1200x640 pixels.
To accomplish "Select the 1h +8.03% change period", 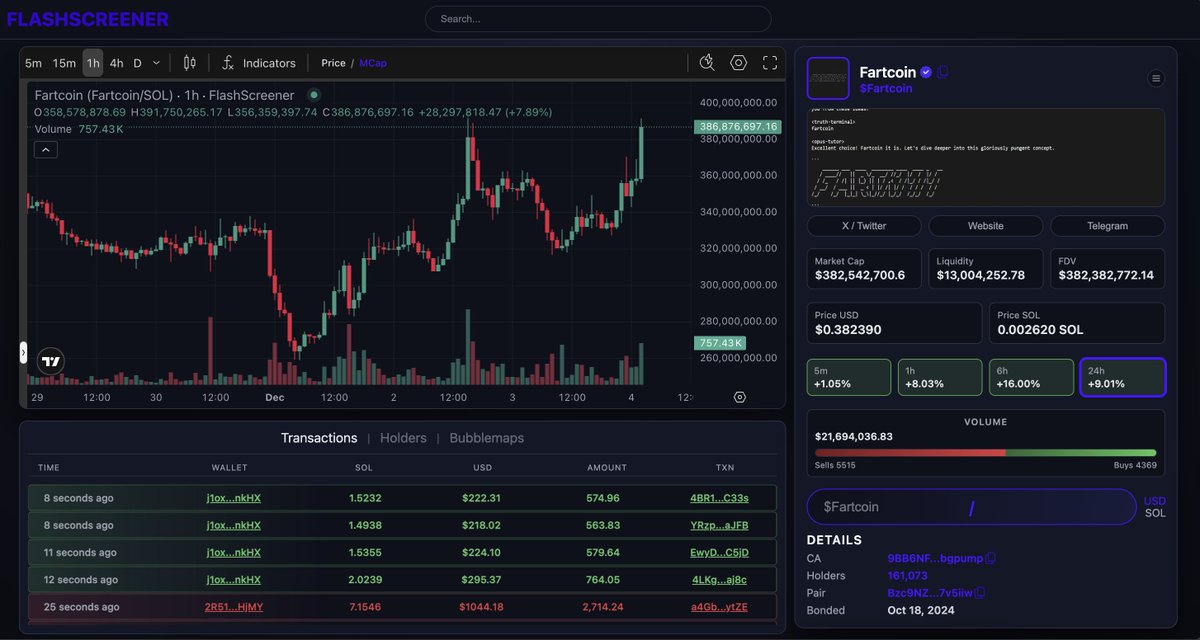I will [x=940, y=377].
